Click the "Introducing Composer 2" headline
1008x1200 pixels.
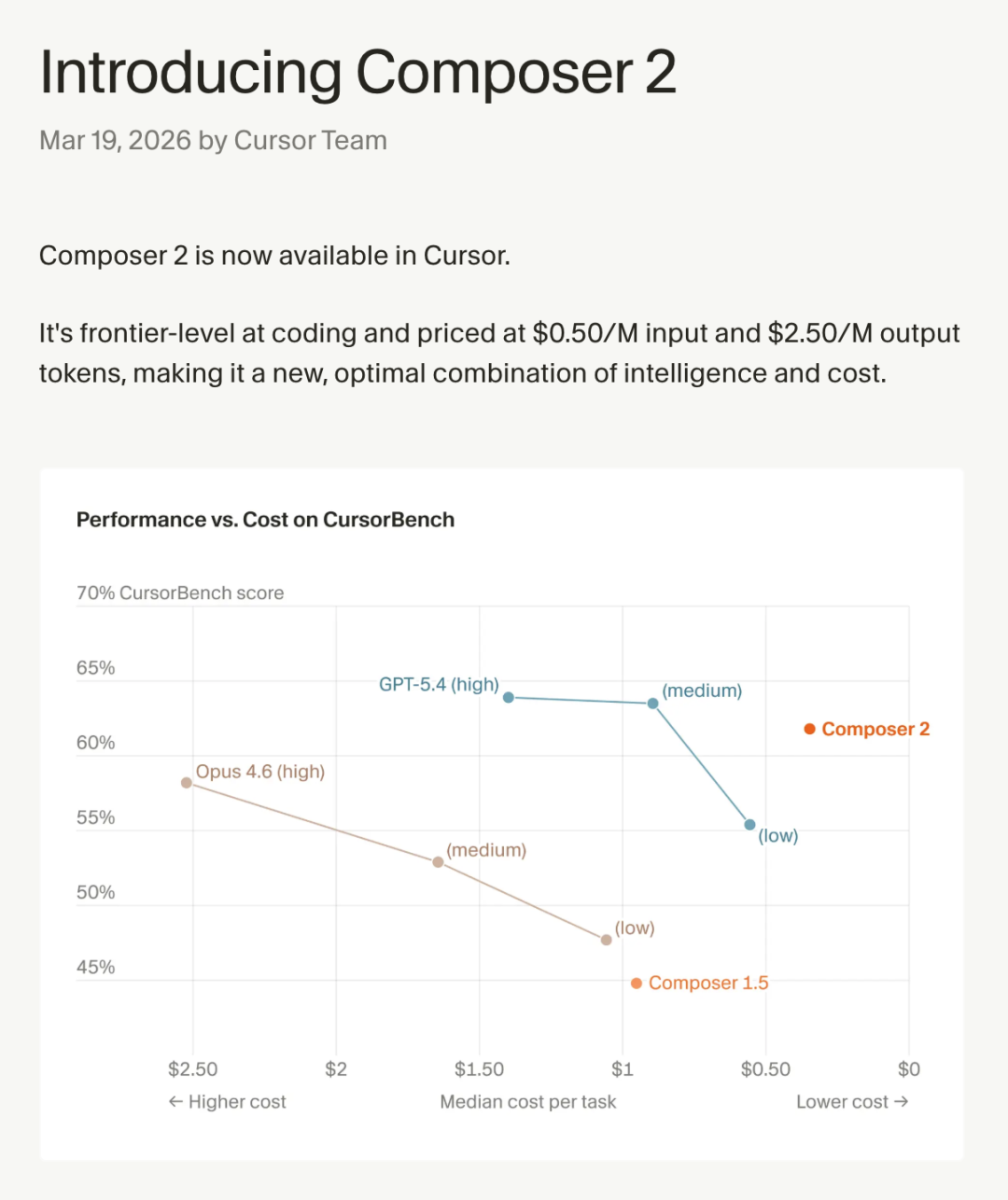pyautogui.click(x=357, y=73)
